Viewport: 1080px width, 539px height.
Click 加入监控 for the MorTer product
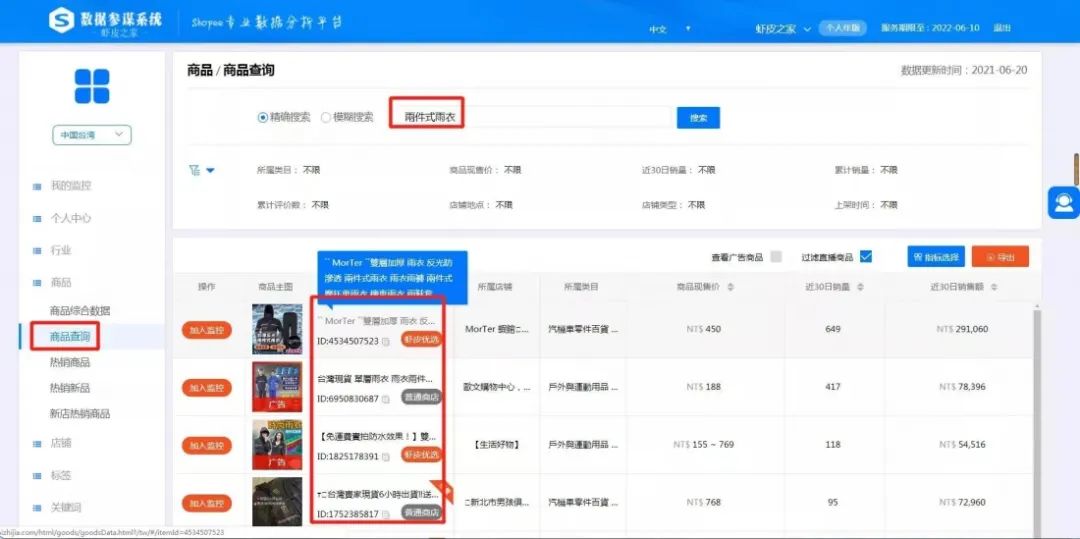[x=207, y=330]
